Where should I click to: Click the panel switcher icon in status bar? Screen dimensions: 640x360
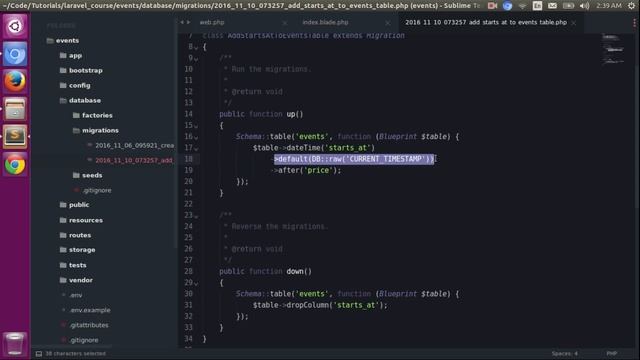pos(39,354)
